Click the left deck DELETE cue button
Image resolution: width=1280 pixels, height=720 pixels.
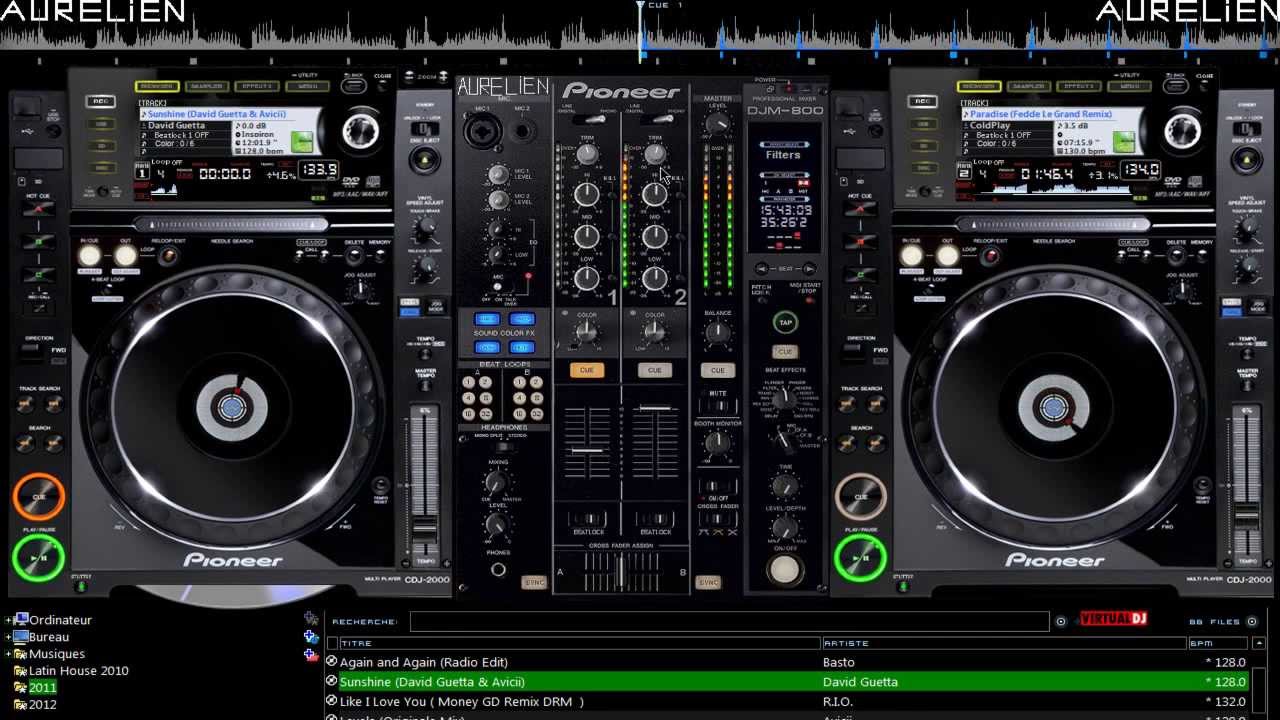click(x=355, y=256)
